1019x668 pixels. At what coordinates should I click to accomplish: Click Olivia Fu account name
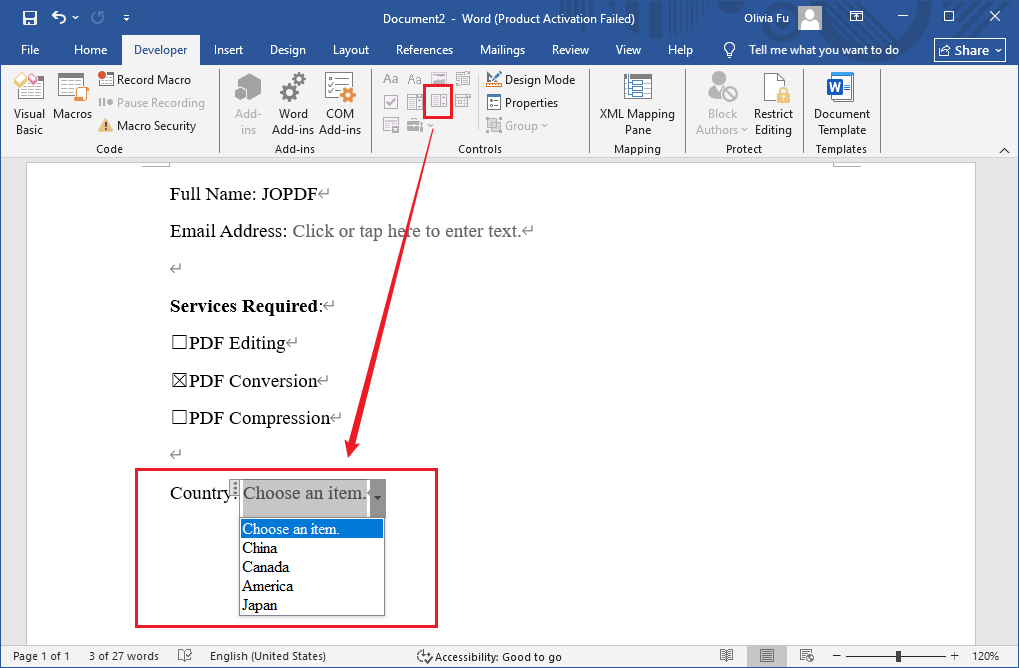[x=766, y=18]
